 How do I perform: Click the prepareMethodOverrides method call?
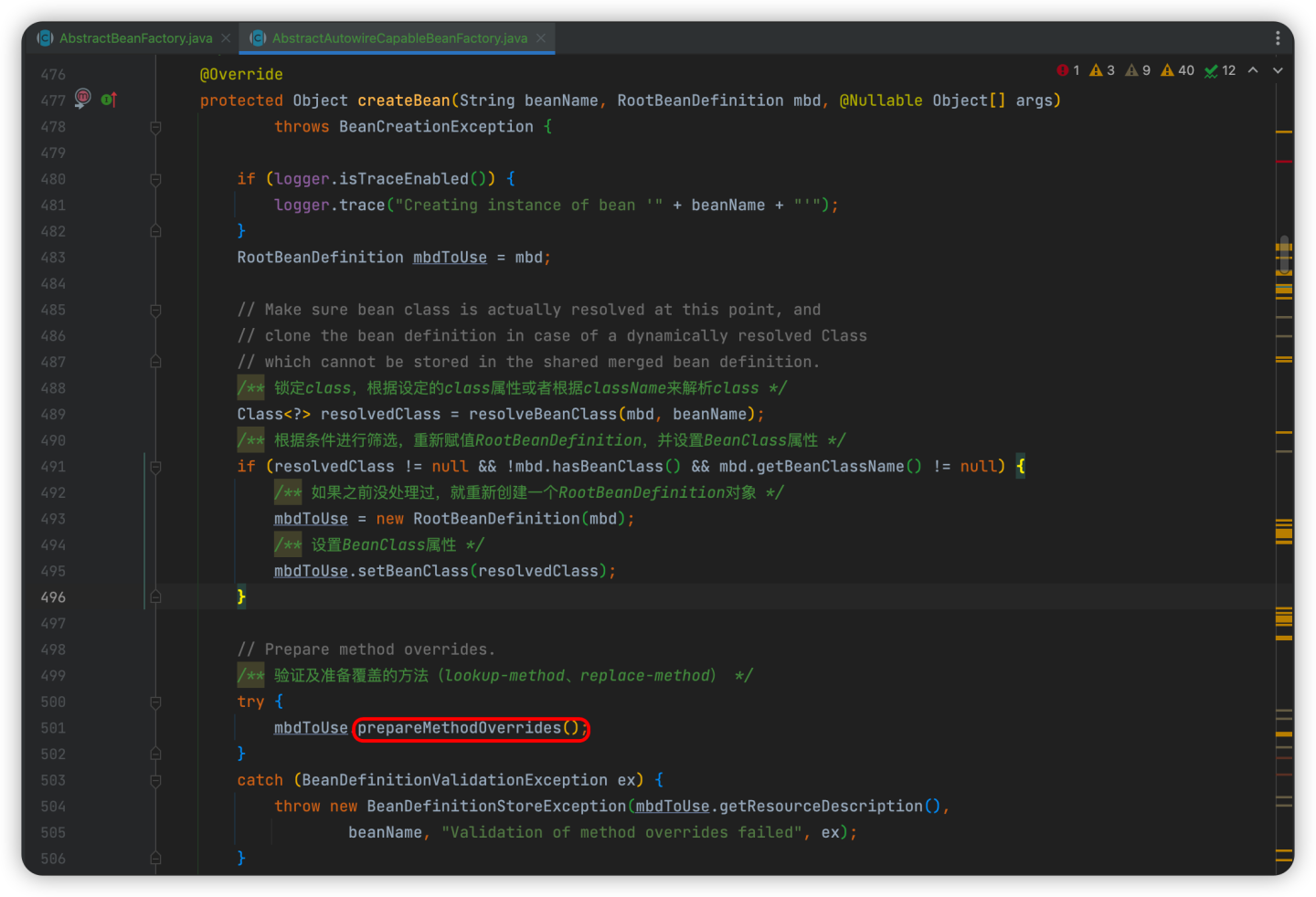coord(459,728)
